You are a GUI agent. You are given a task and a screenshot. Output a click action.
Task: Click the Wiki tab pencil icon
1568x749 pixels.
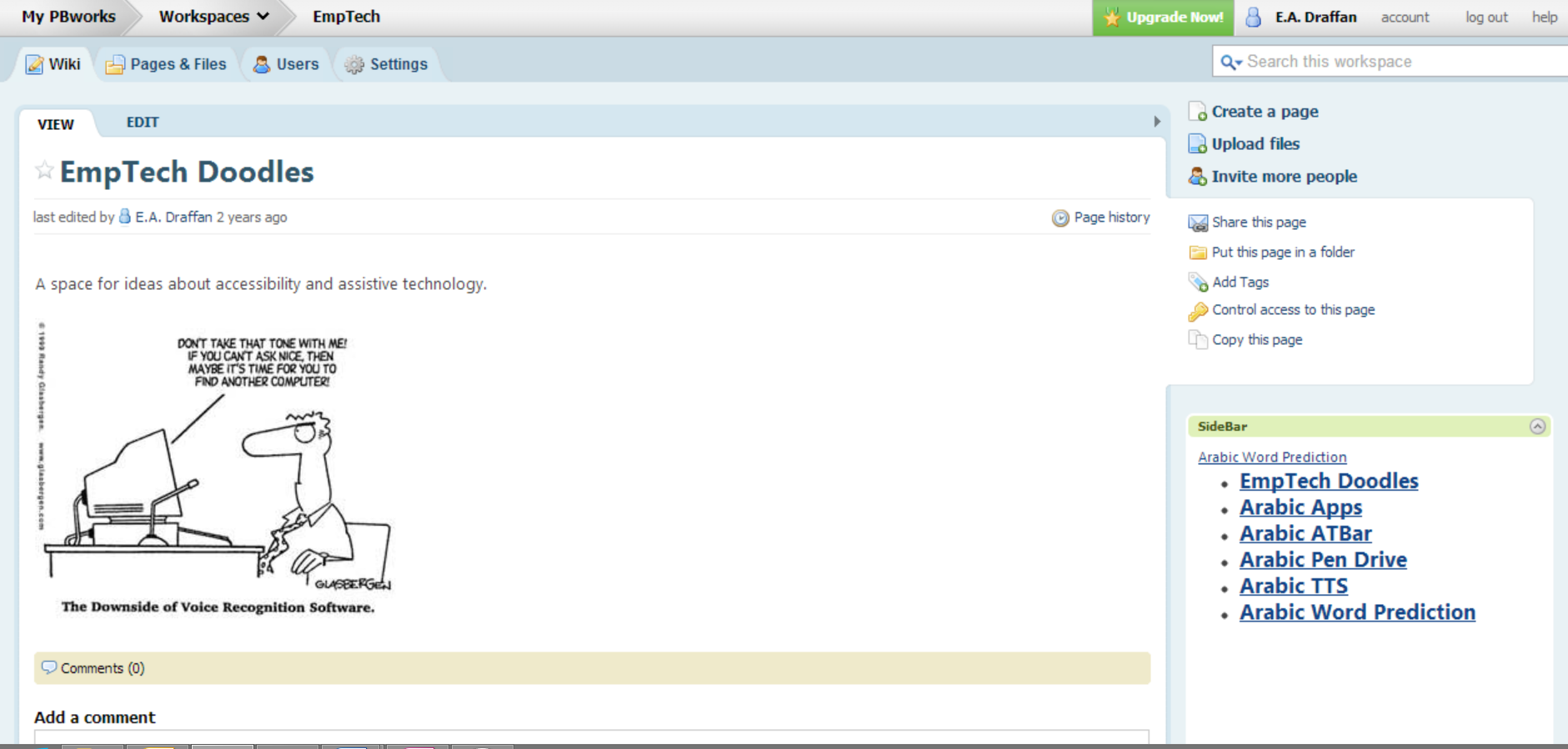pyautogui.click(x=34, y=64)
